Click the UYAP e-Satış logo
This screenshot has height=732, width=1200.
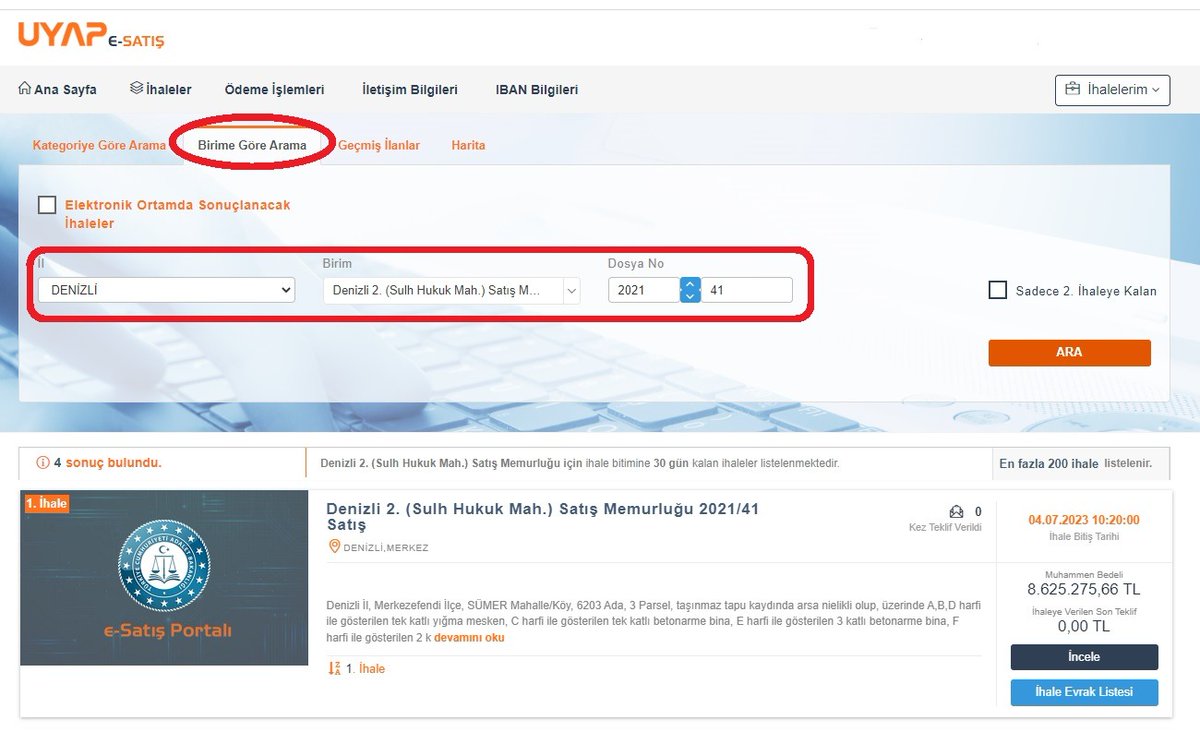pyautogui.click(x=91, y=35)
